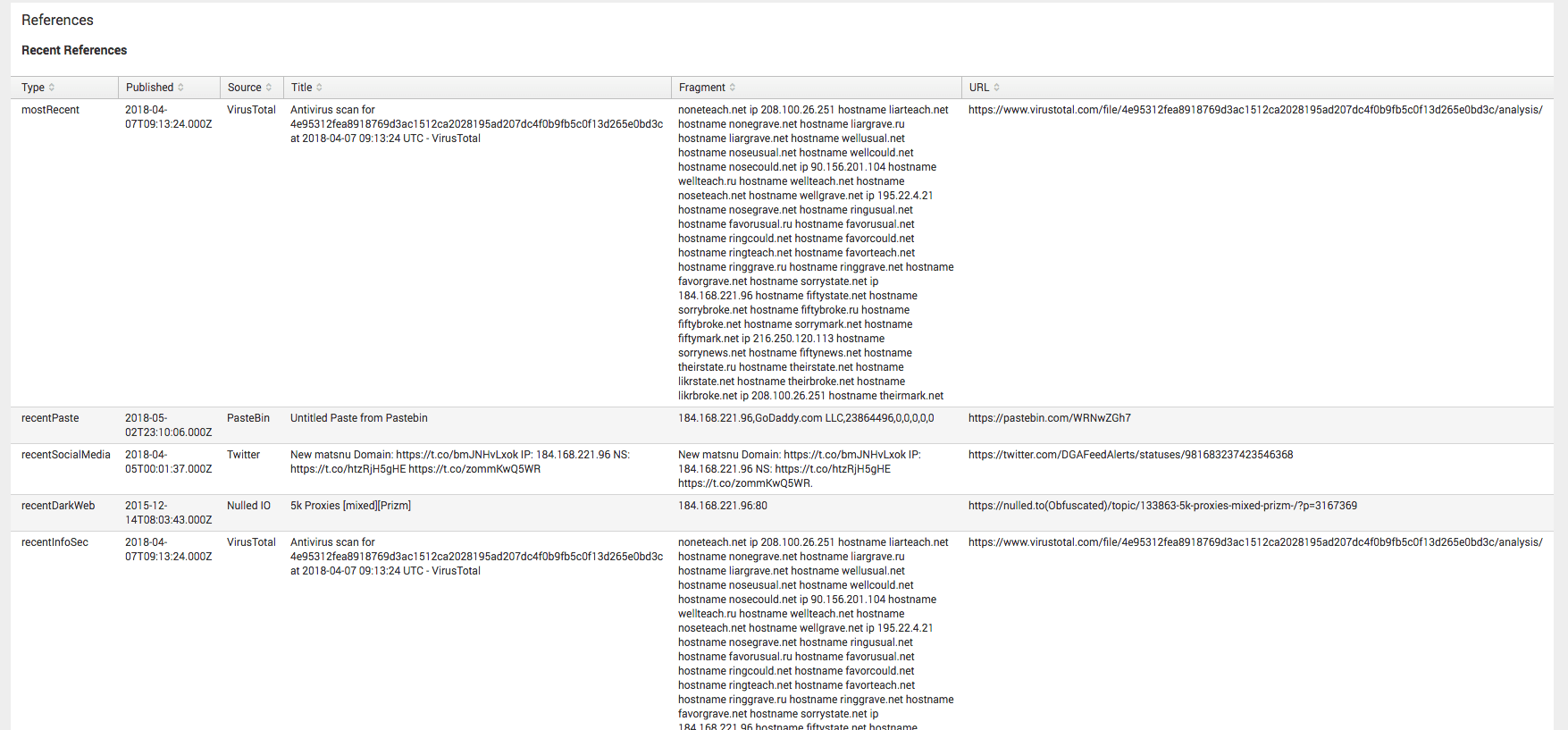Click the hostname fragment in recentInfoSec row
The image size is (1568, 730).
coord(816,634)
